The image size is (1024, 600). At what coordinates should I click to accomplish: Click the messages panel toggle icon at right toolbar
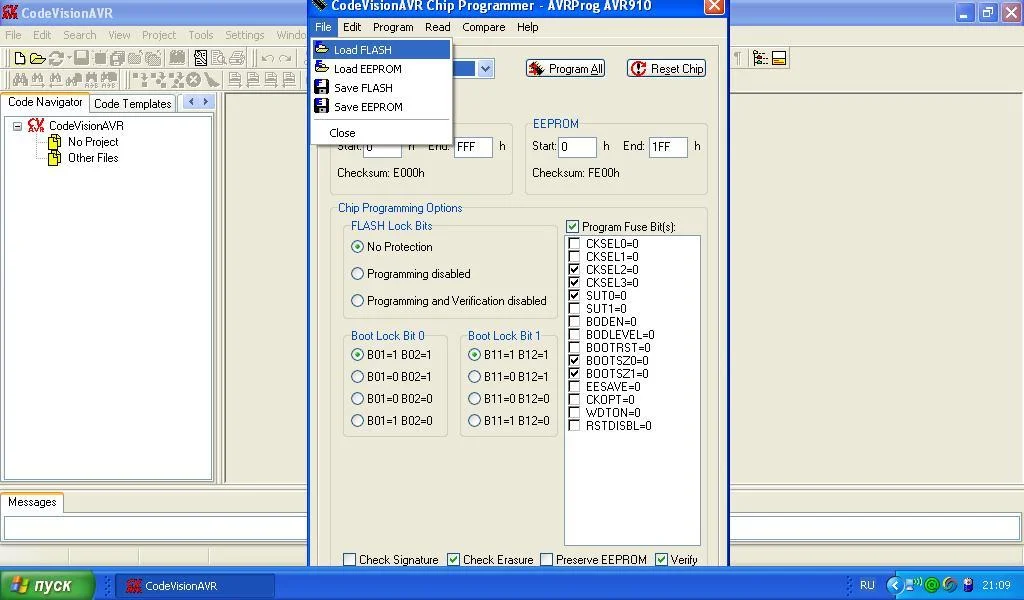pyautogui.click(x=779, y=58)
